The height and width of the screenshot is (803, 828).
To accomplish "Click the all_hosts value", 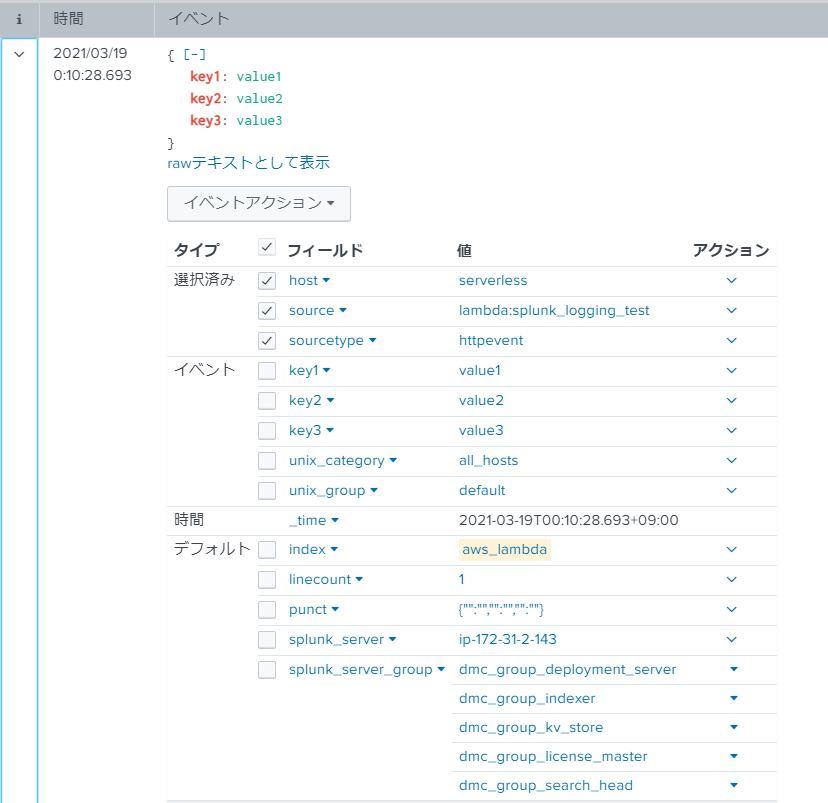I will pos(488,460).
